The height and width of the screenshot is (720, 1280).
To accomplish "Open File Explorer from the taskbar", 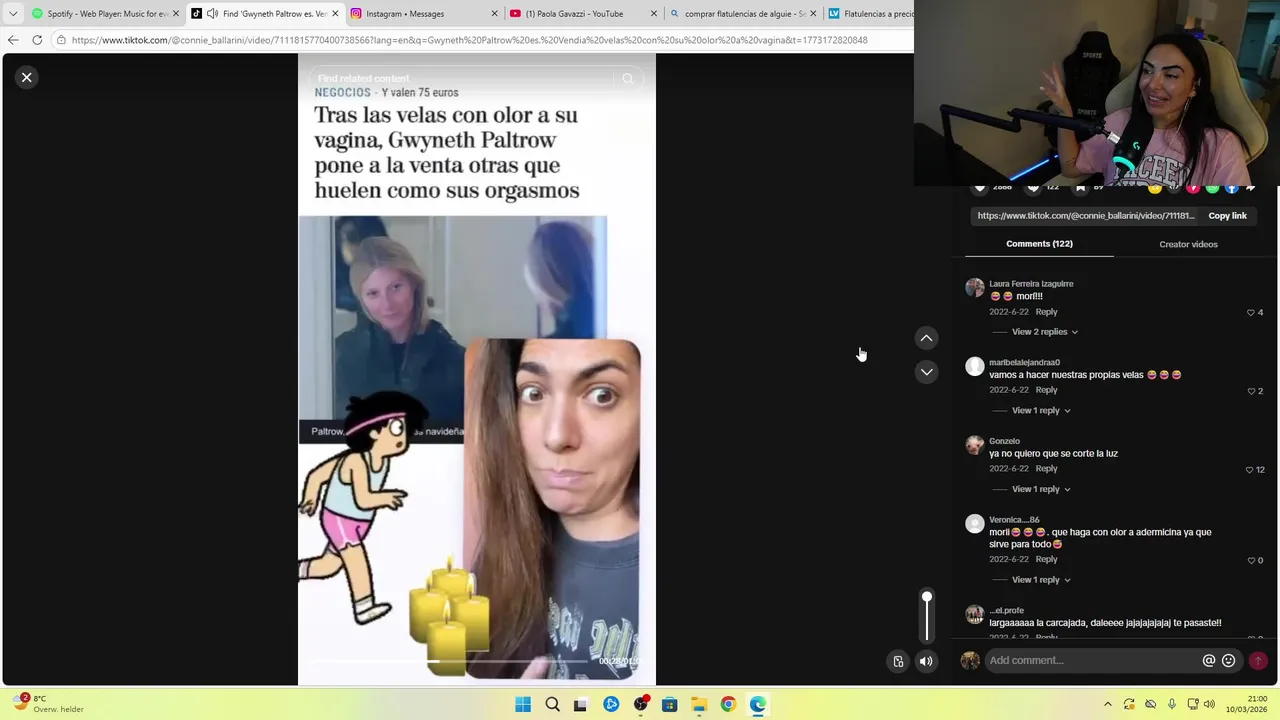I will (x=699, y=704).
